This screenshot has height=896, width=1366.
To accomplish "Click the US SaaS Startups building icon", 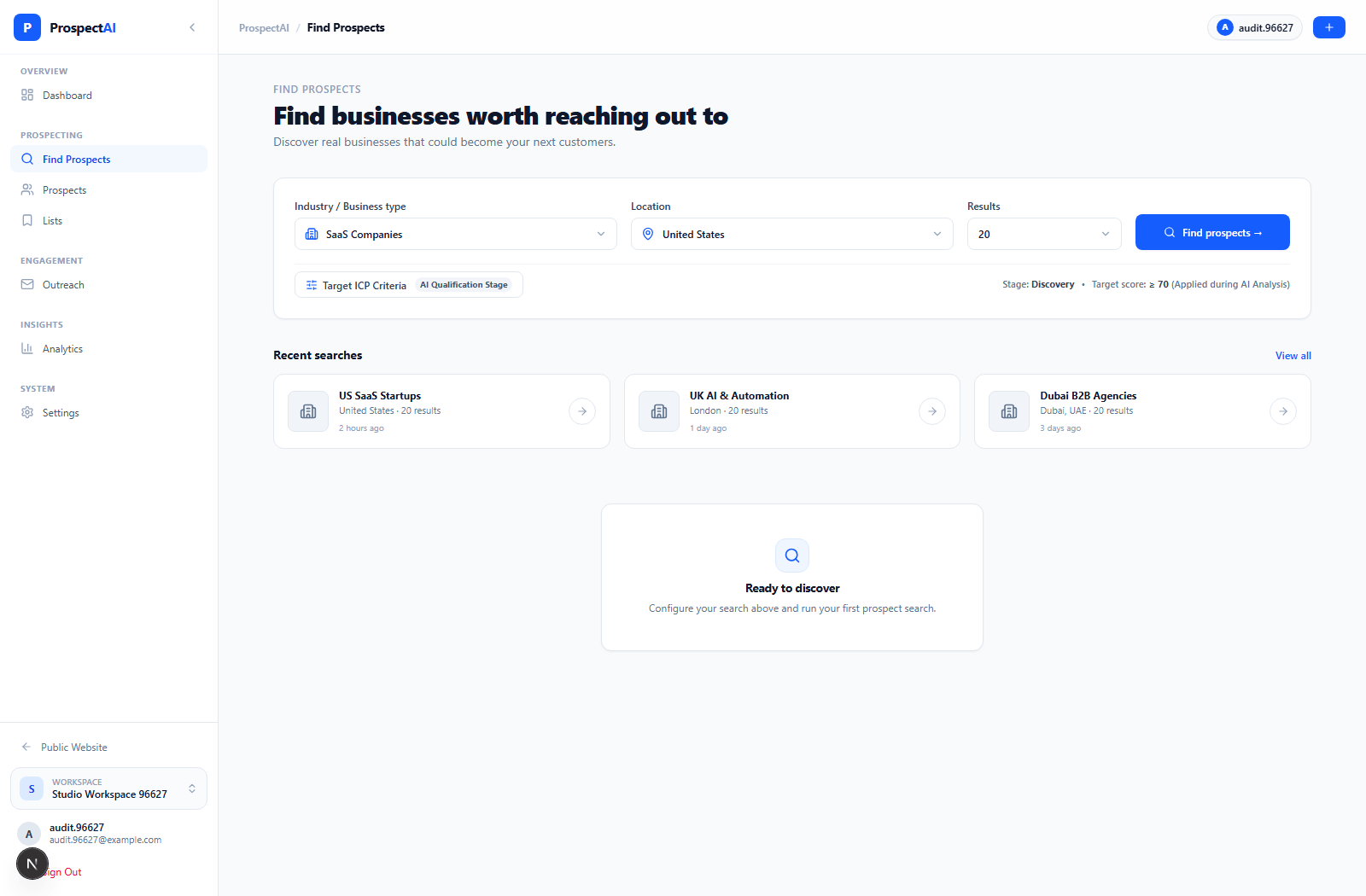I will (308, 411).
